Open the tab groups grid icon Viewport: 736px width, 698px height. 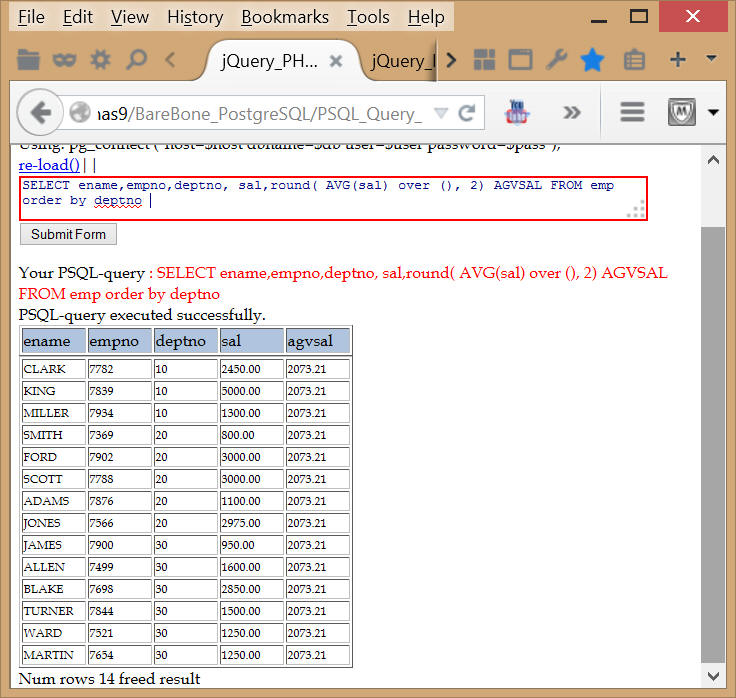(484, 60)
